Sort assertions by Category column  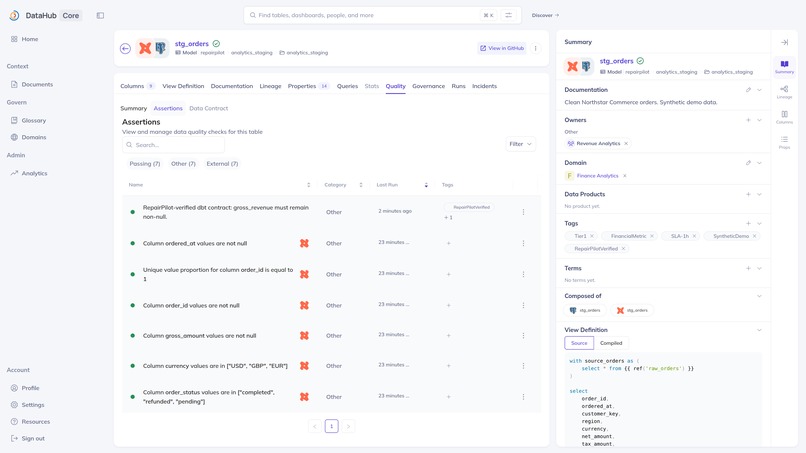click(361, 185)
